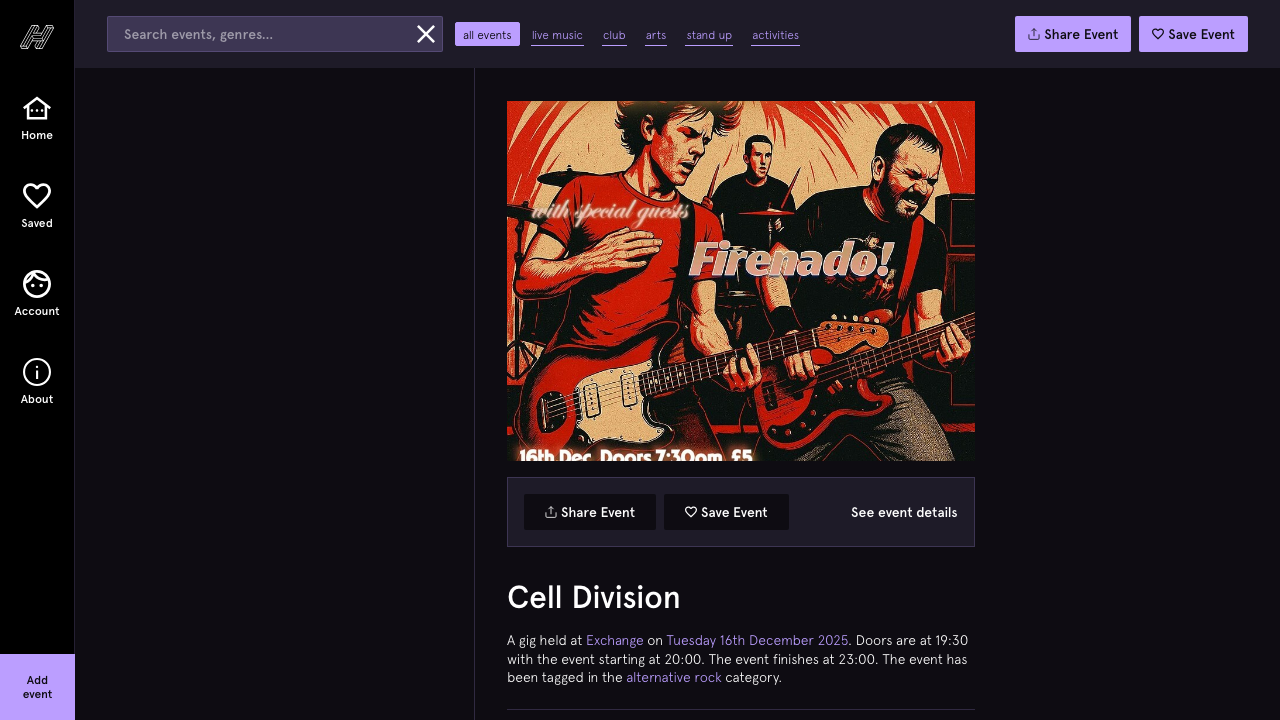Enable the club filter
The image size is (1280, 720).
(614, 35)
